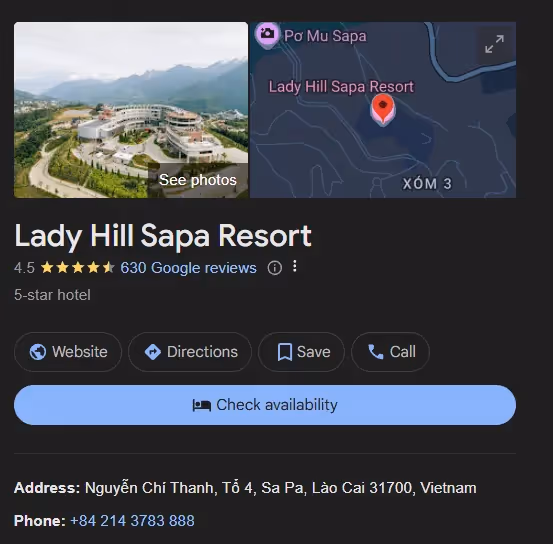Click the Directions arrow icon
Image resolution: width=553 pixels, height=544 pixels.
click(x=153, y=352)
